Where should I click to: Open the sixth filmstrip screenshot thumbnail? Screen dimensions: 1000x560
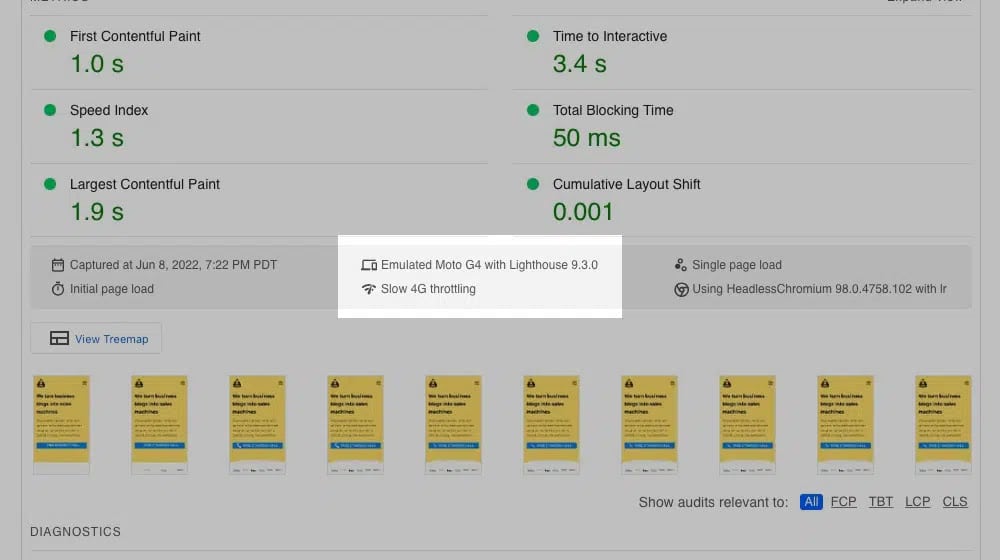click(552, 425)
